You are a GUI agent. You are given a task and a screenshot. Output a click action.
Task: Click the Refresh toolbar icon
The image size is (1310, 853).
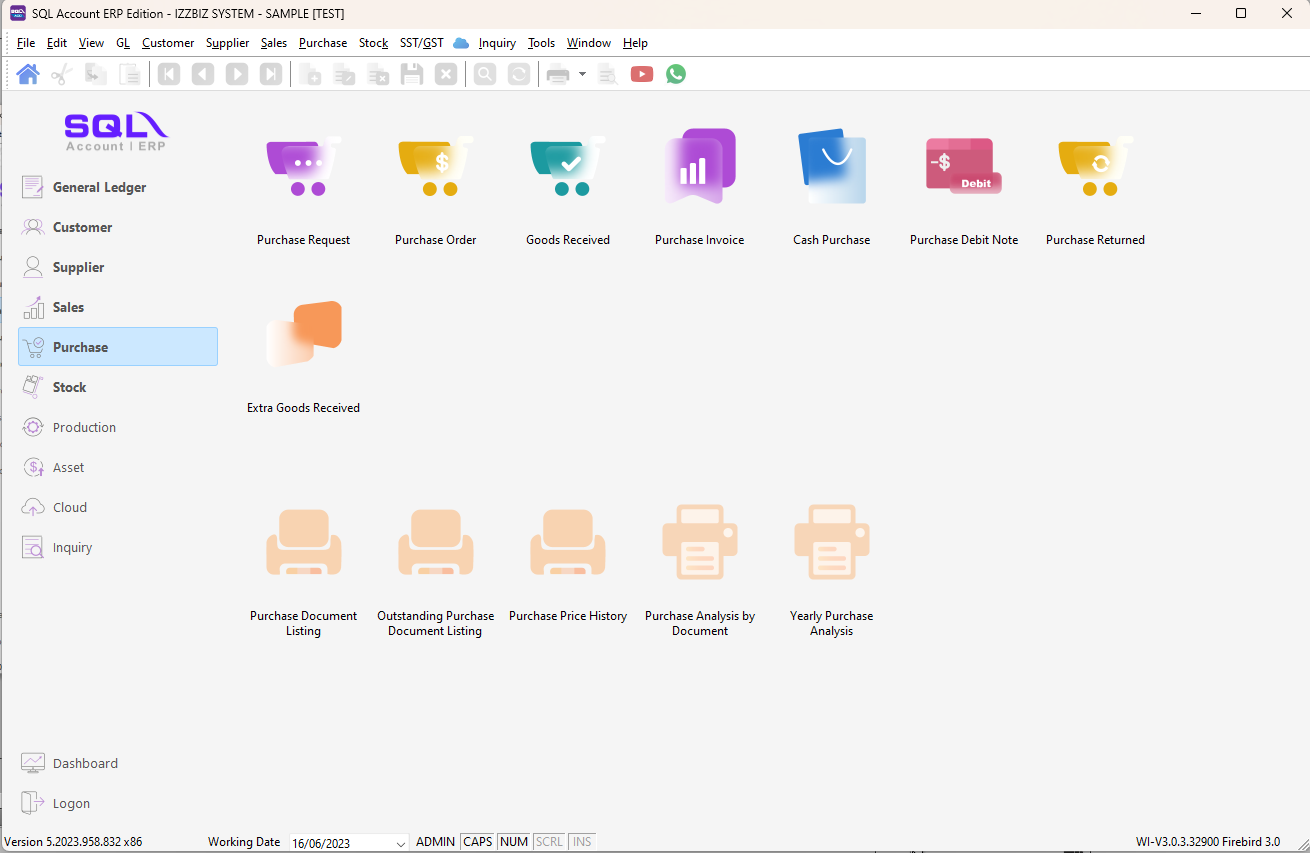tap(519, 74)
